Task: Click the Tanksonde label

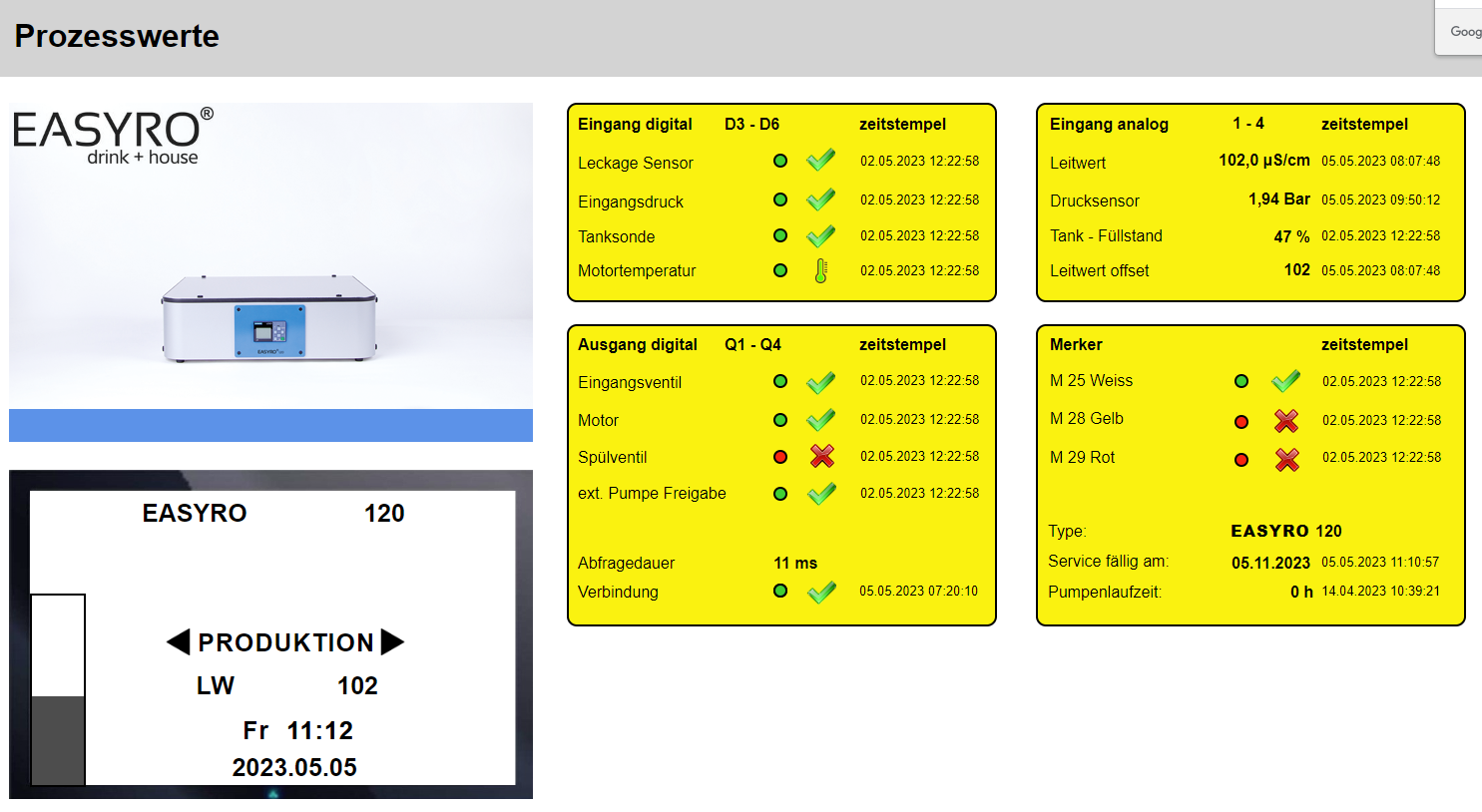Action: point(617,236)
